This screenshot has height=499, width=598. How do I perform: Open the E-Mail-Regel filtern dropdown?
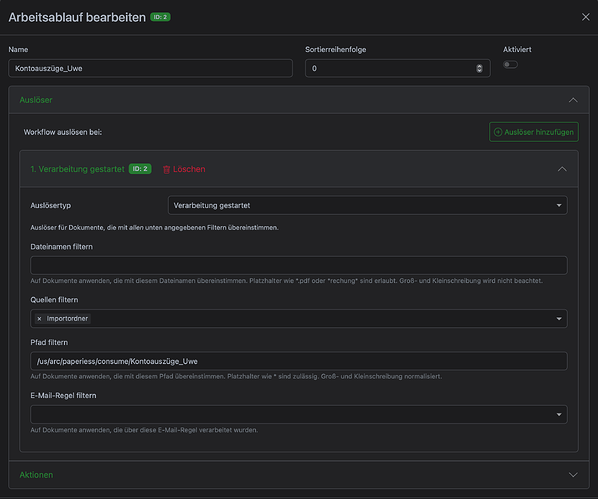click(x=299, y=414)
